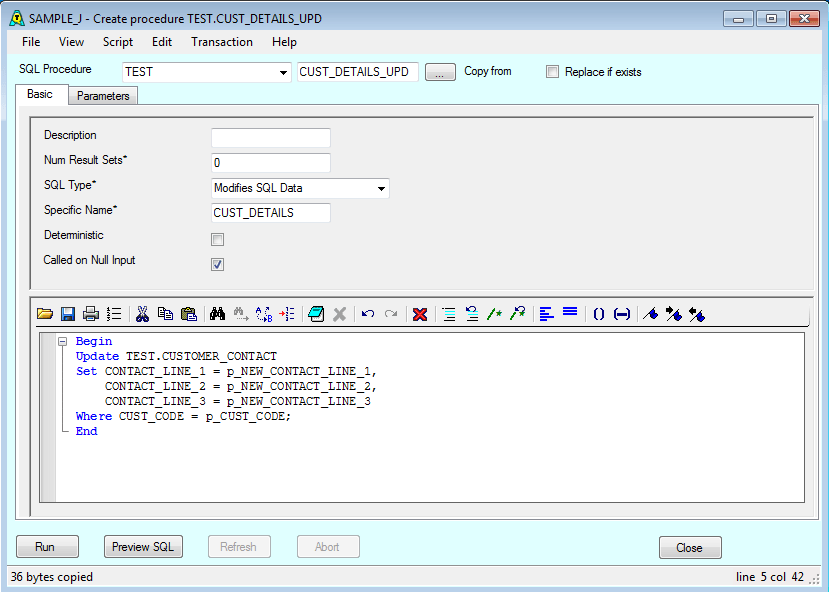
Task: Click the Specific Name field CUST_DETAILS
Action: point(271,213)
